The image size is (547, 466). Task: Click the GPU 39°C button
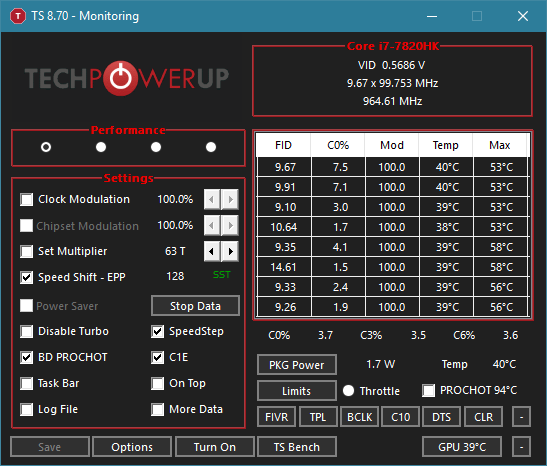pyautogui.click(x=462, y=447)
